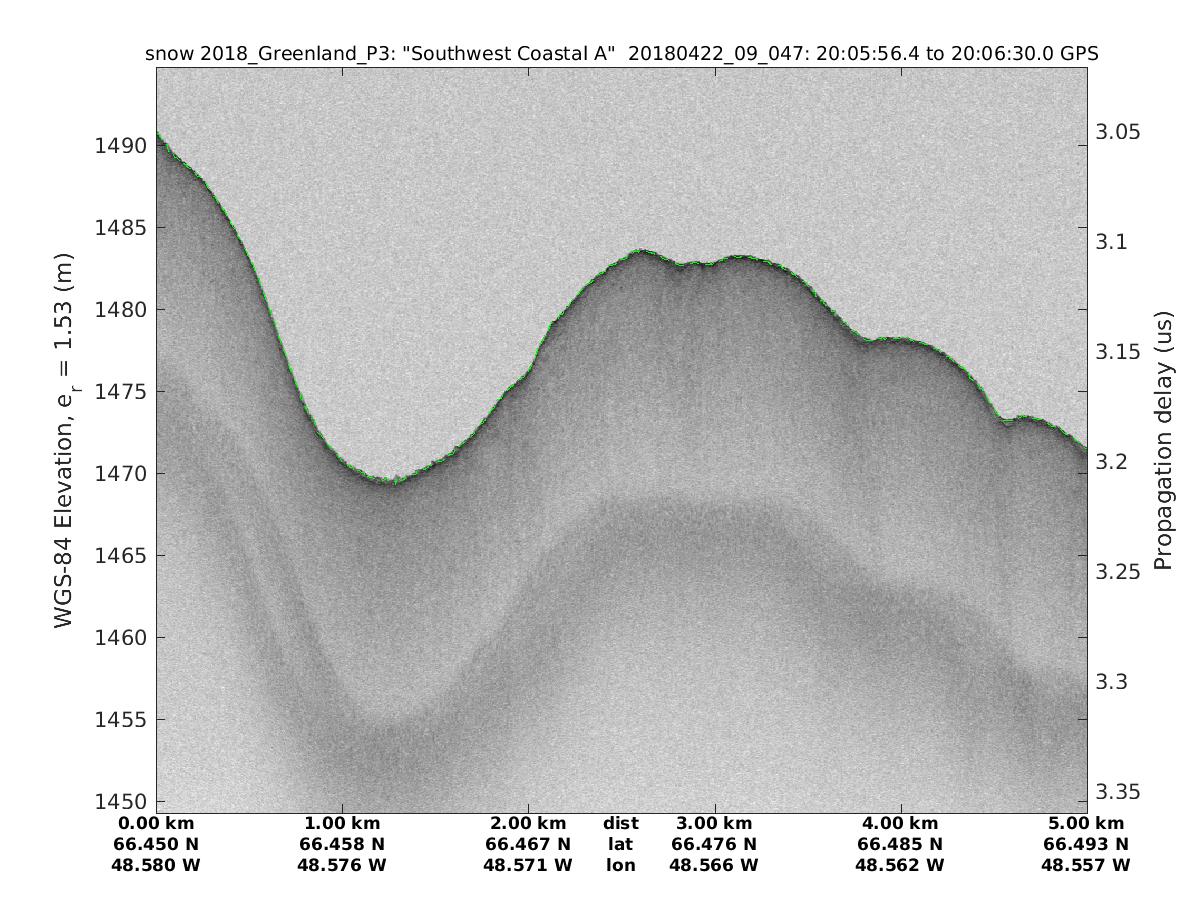Viewport: 1200px width, 900px height.
Task: Click the 'lon' axis legend text
Action: (620, 865)
